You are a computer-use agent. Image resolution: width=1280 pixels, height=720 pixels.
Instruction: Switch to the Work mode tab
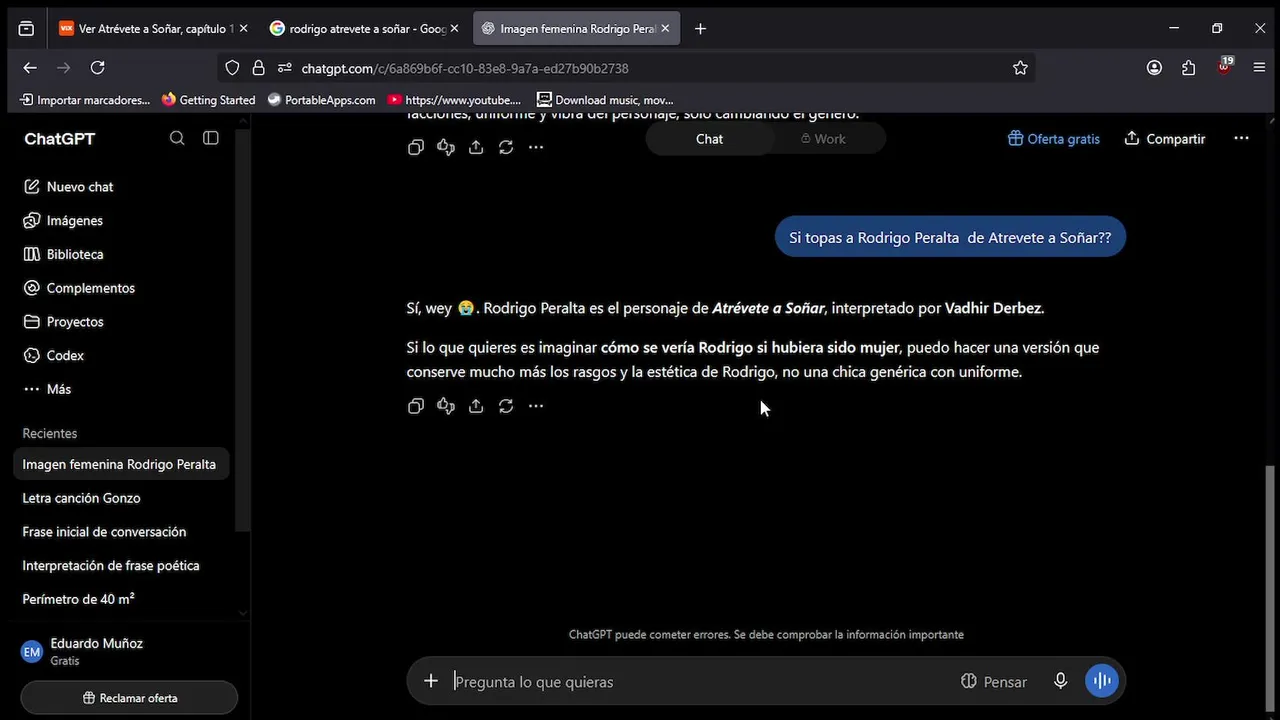coord(823,139)
